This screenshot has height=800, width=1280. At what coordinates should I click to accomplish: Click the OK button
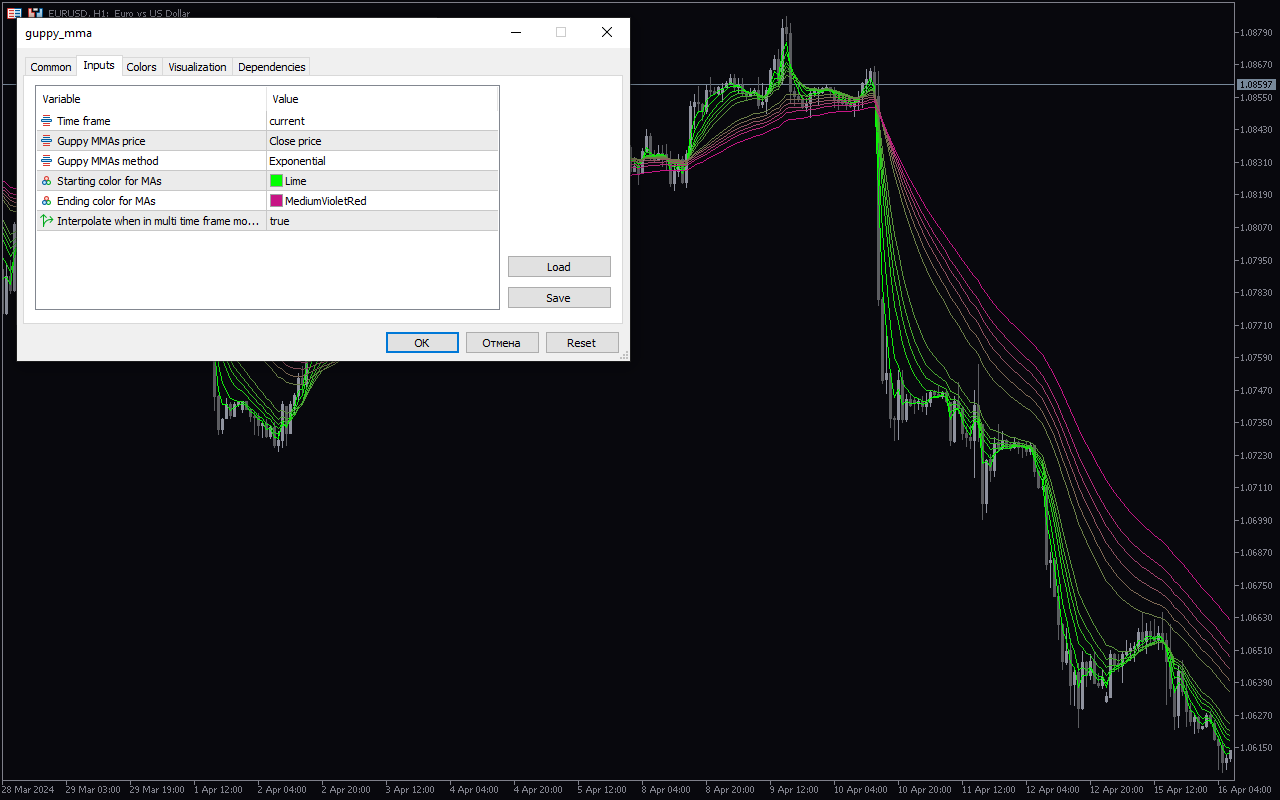pos(422,343)
